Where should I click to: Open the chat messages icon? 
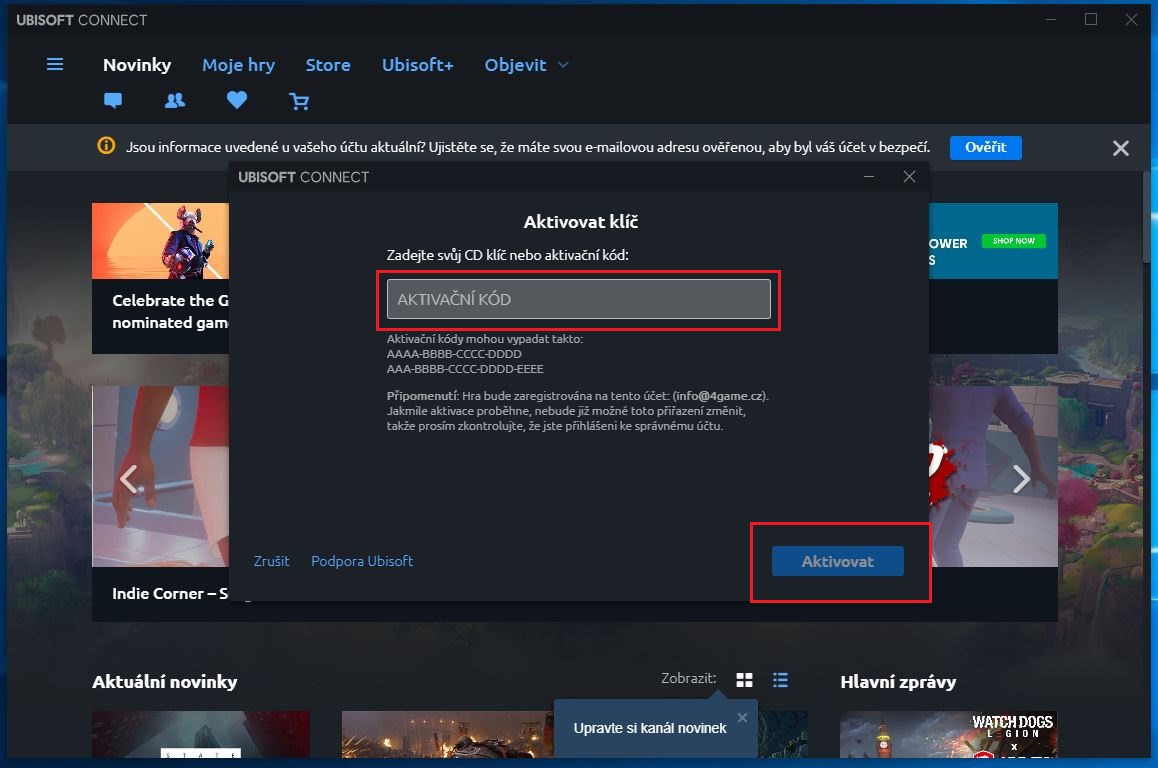(113, 100)
